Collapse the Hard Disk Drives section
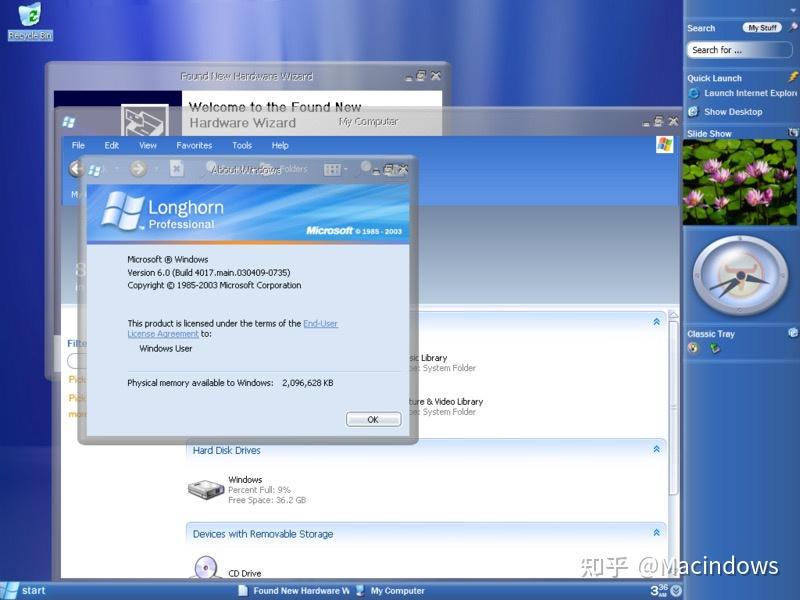This screenshot has width=800, height=600. pyautogui.click(x=655, y=450)
